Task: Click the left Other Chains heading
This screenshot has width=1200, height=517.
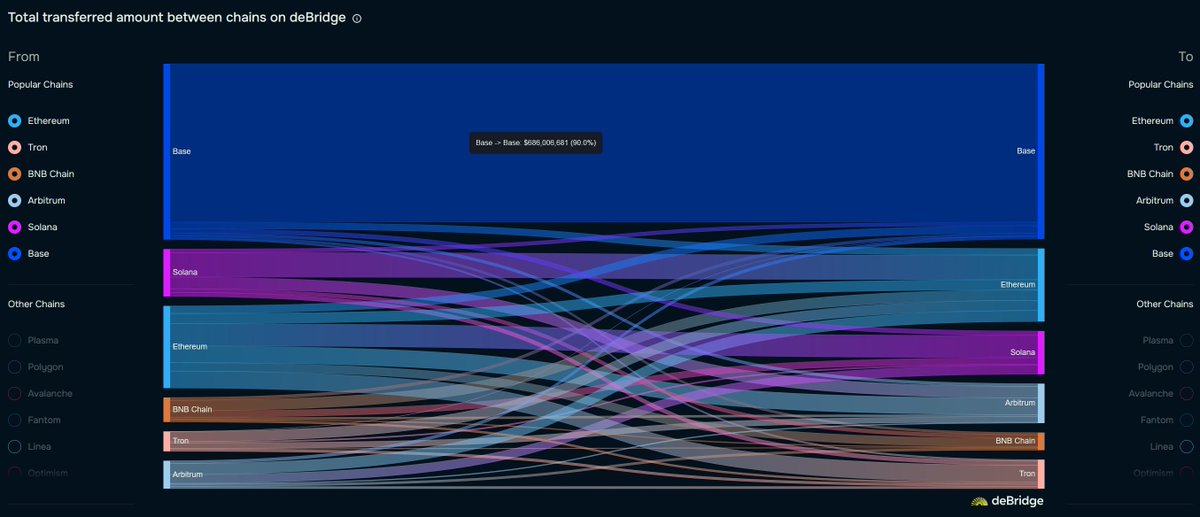Action: pyautogui.click(x=36, y=304)
